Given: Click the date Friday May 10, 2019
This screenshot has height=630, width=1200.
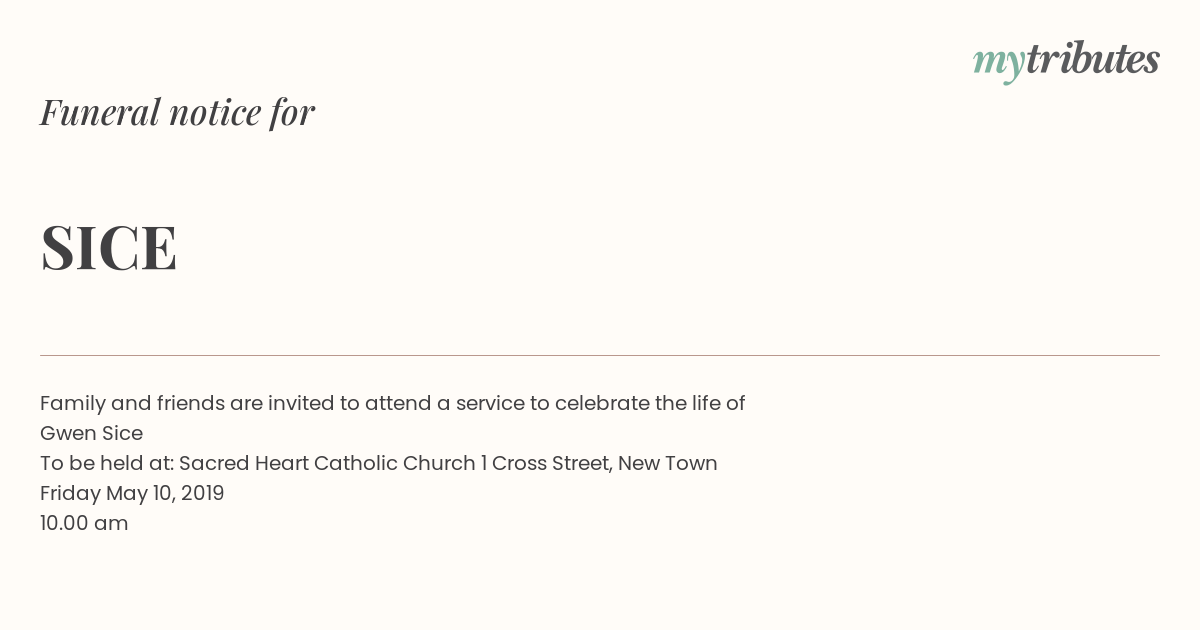Looking at the screenshot, I should [x=132, y=494].
